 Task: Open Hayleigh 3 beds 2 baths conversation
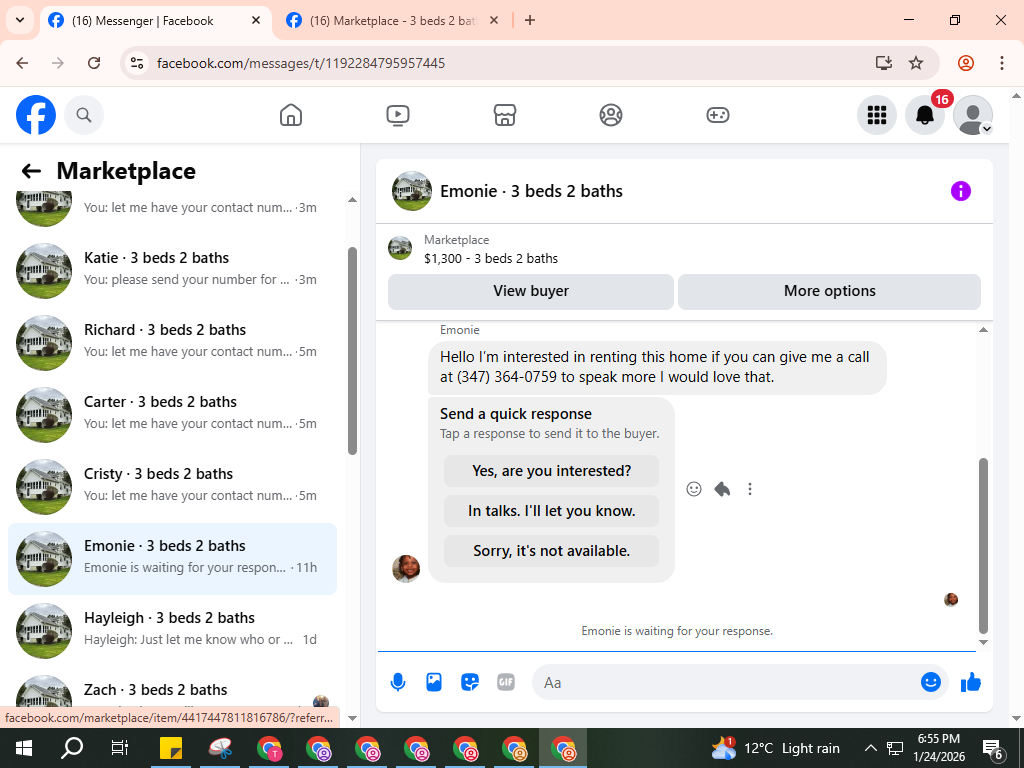tap(172, 630)
